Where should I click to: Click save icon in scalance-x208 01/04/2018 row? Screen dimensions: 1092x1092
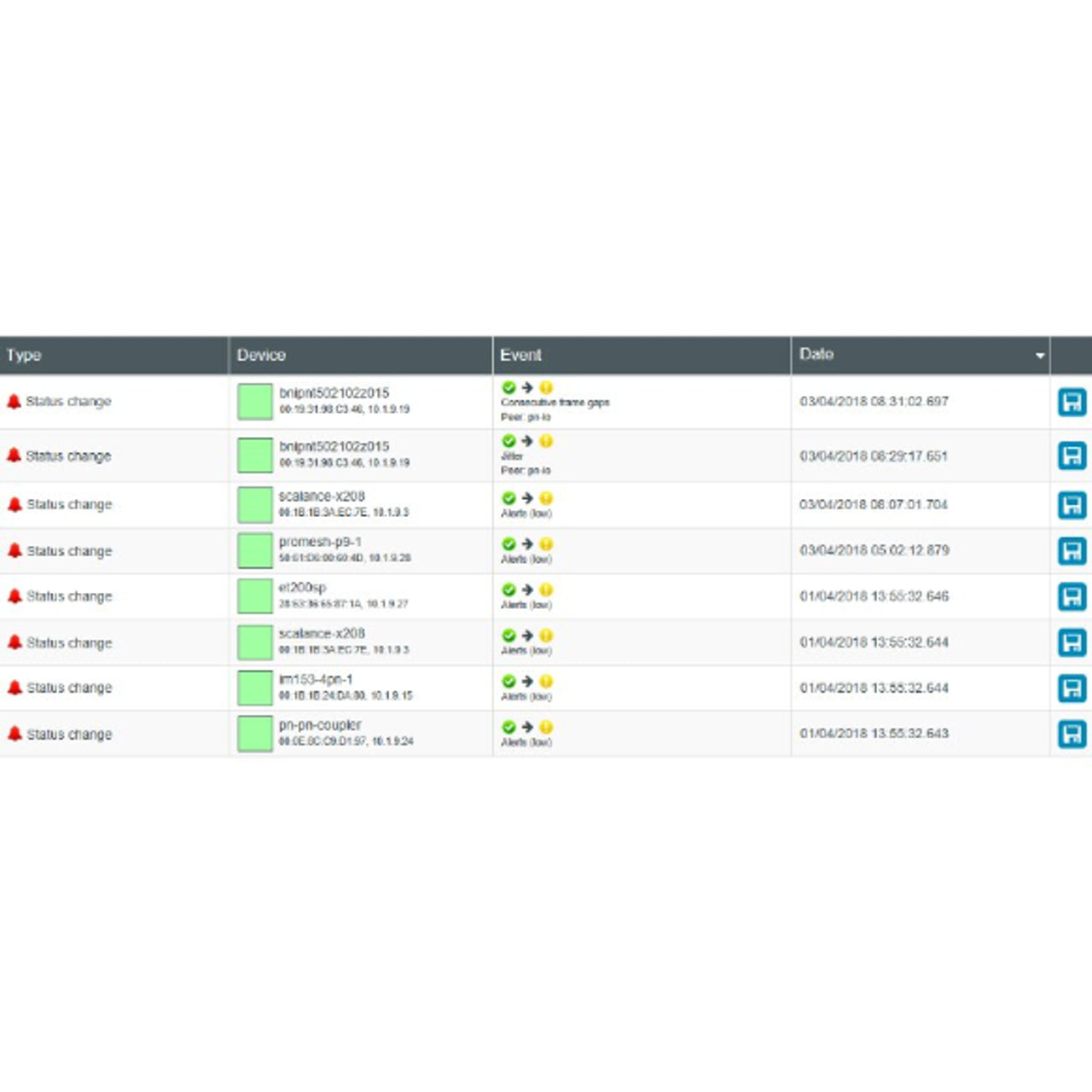click(1072, 642)
